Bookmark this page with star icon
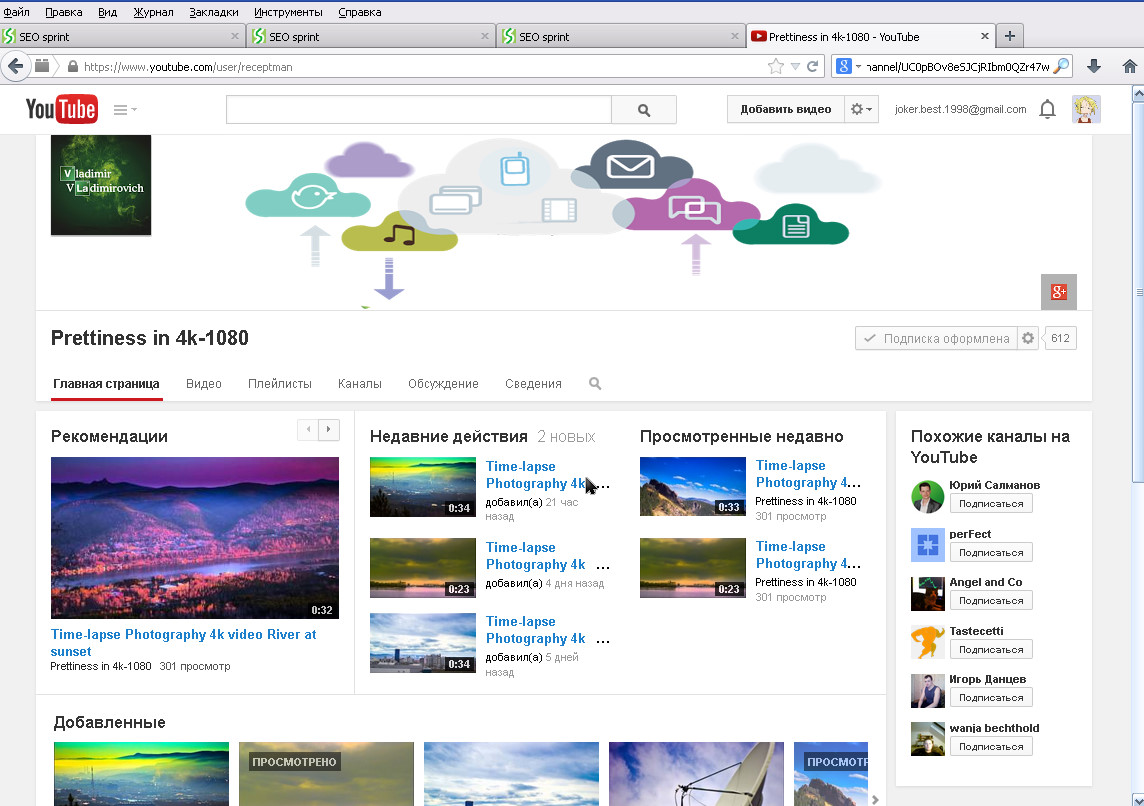Screen dimensions: 1144x806 (x=776, y=66)
